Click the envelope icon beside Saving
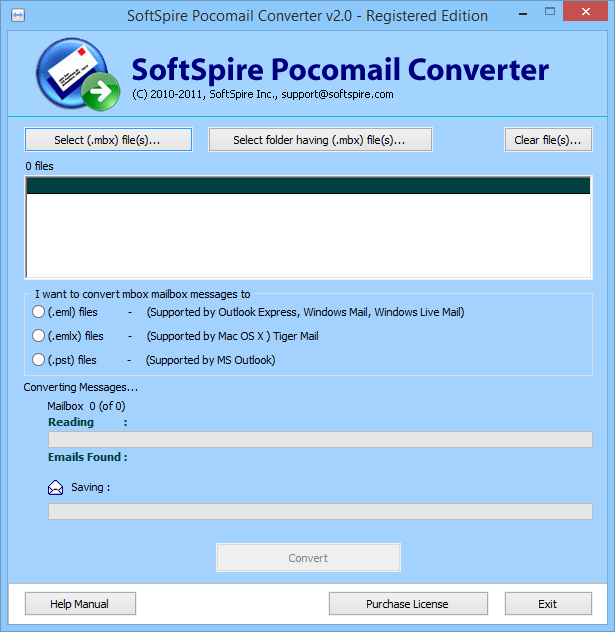Viewport: 615px width, 632px height. click(x=55, y=488)
